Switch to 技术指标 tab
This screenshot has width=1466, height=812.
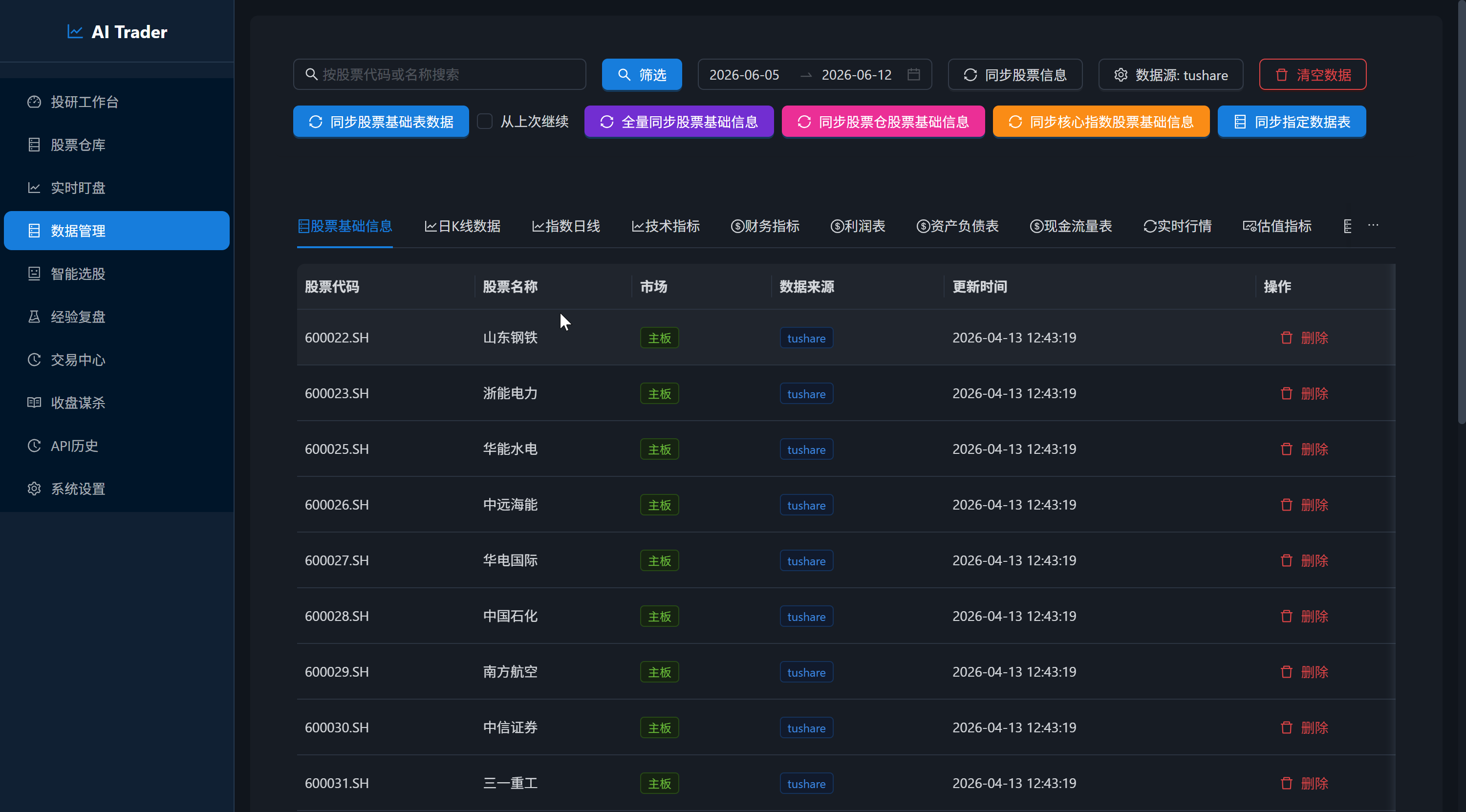pos(665,226)
